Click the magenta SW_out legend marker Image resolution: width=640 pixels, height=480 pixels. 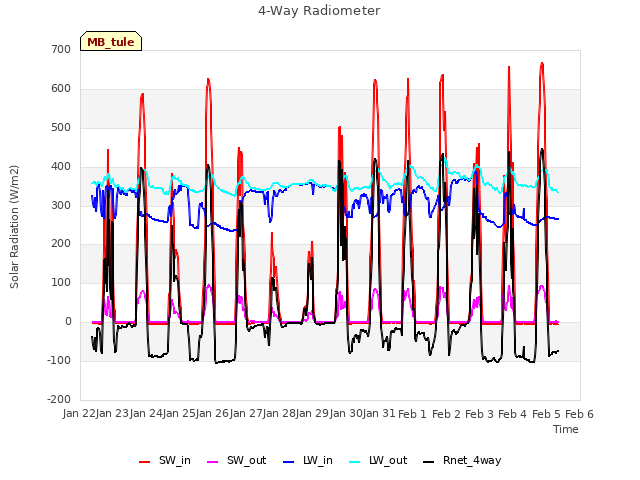click(213, 462)
